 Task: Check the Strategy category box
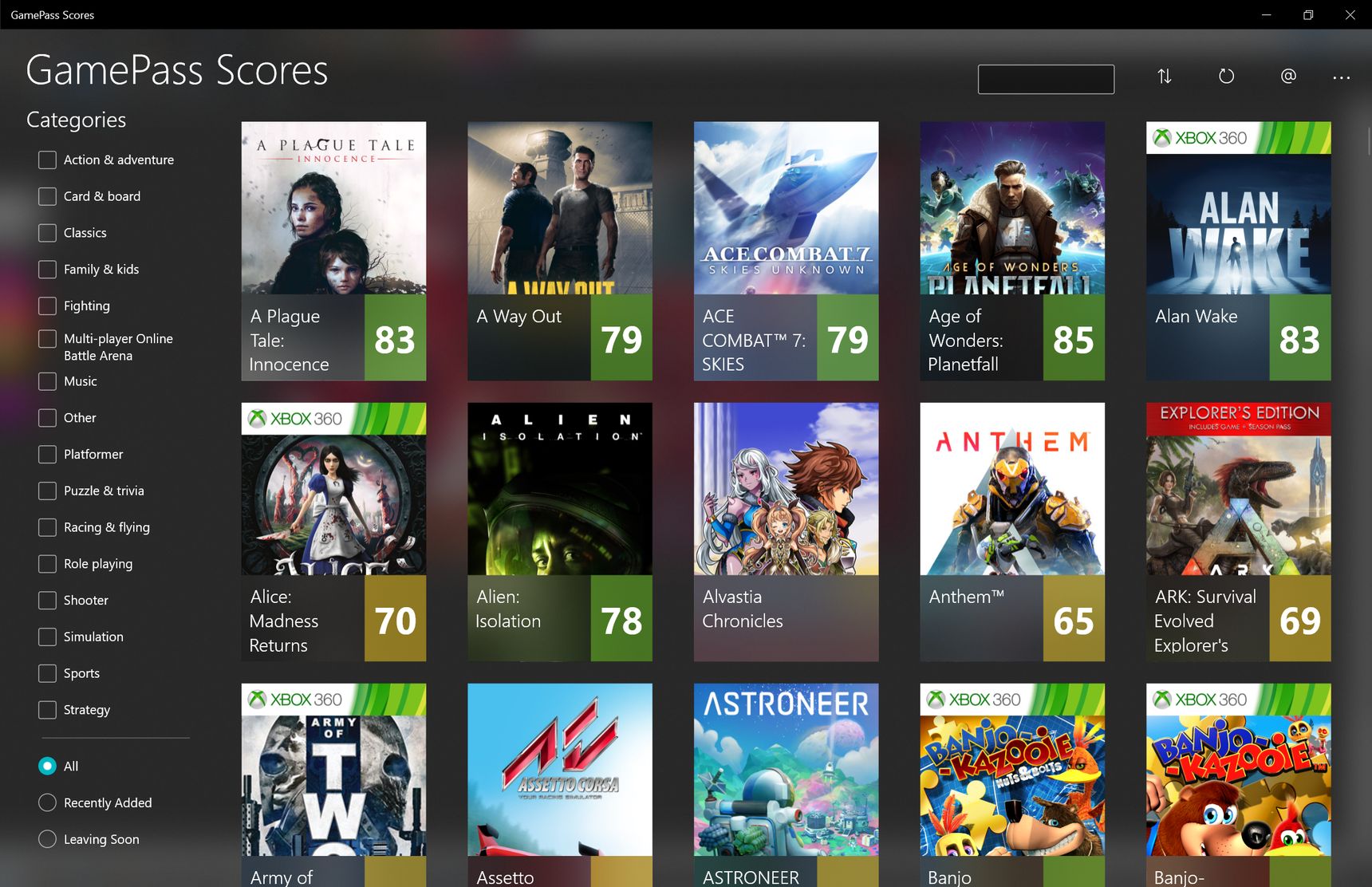point(47,710)
